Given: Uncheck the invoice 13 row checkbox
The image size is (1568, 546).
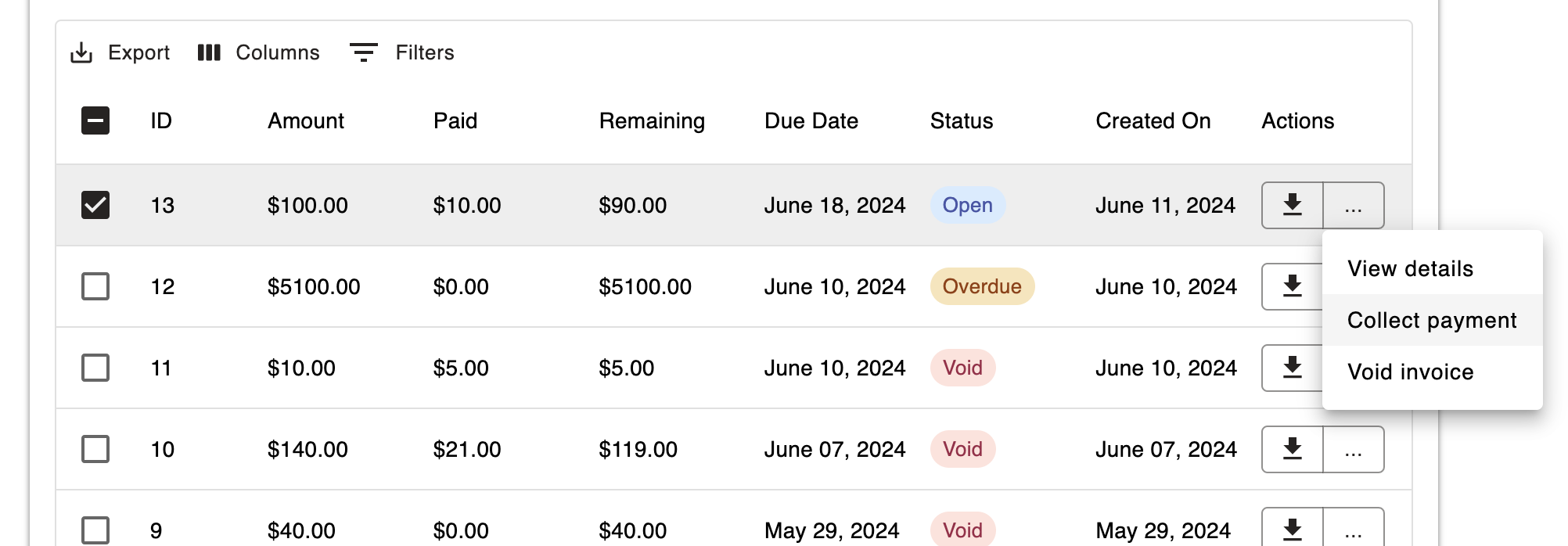Looking at the screenshot, I should pos(95,205).
